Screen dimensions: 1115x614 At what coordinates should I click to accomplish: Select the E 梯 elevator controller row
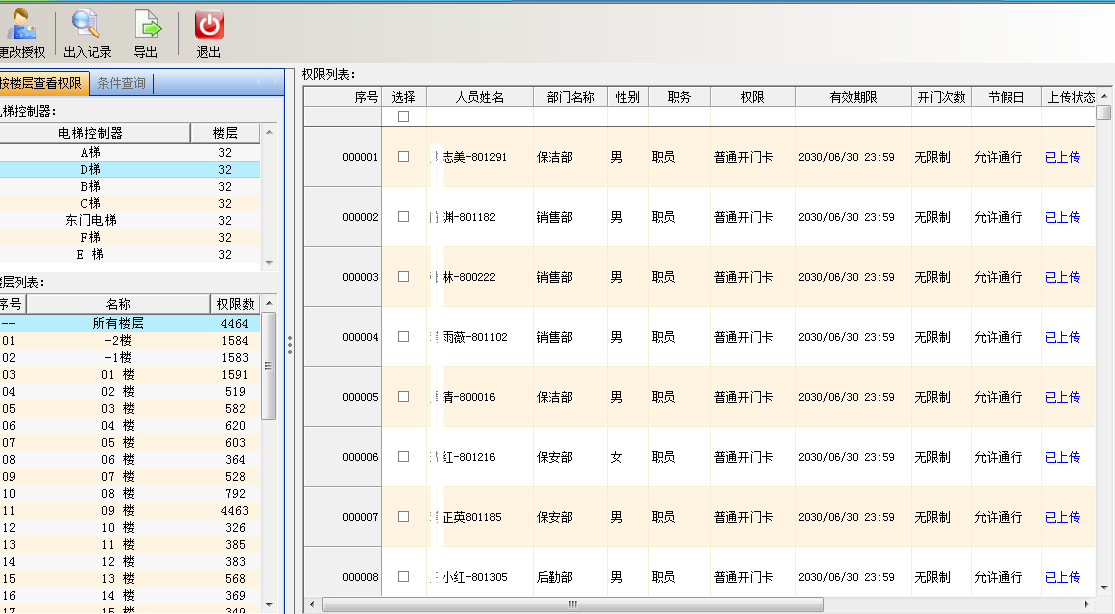129,255
